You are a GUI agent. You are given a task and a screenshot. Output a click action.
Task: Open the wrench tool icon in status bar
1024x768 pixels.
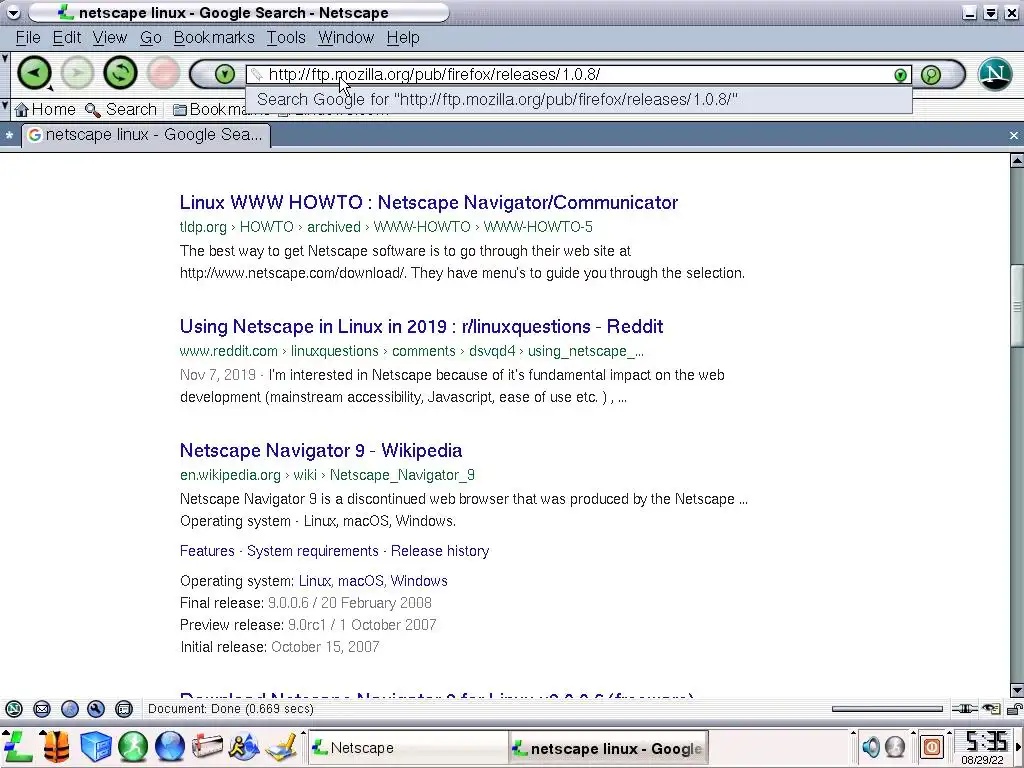click(x=96, y=709)
